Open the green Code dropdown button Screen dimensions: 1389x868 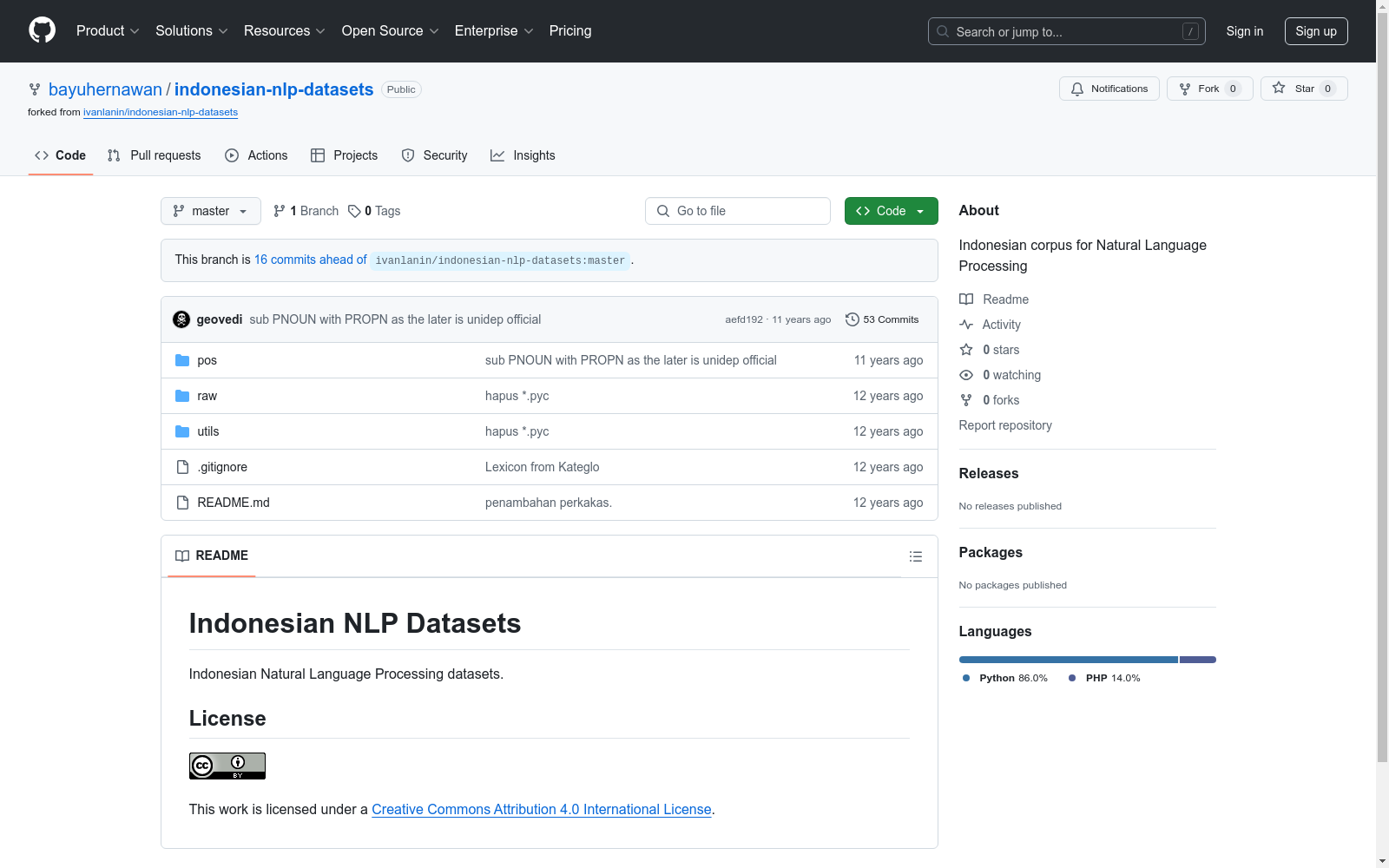892,211
